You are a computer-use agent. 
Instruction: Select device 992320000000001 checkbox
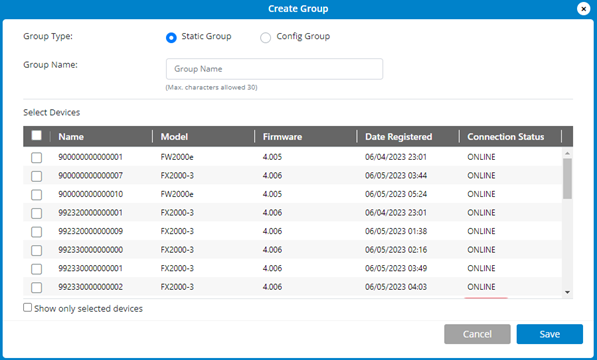coord(37,213)
